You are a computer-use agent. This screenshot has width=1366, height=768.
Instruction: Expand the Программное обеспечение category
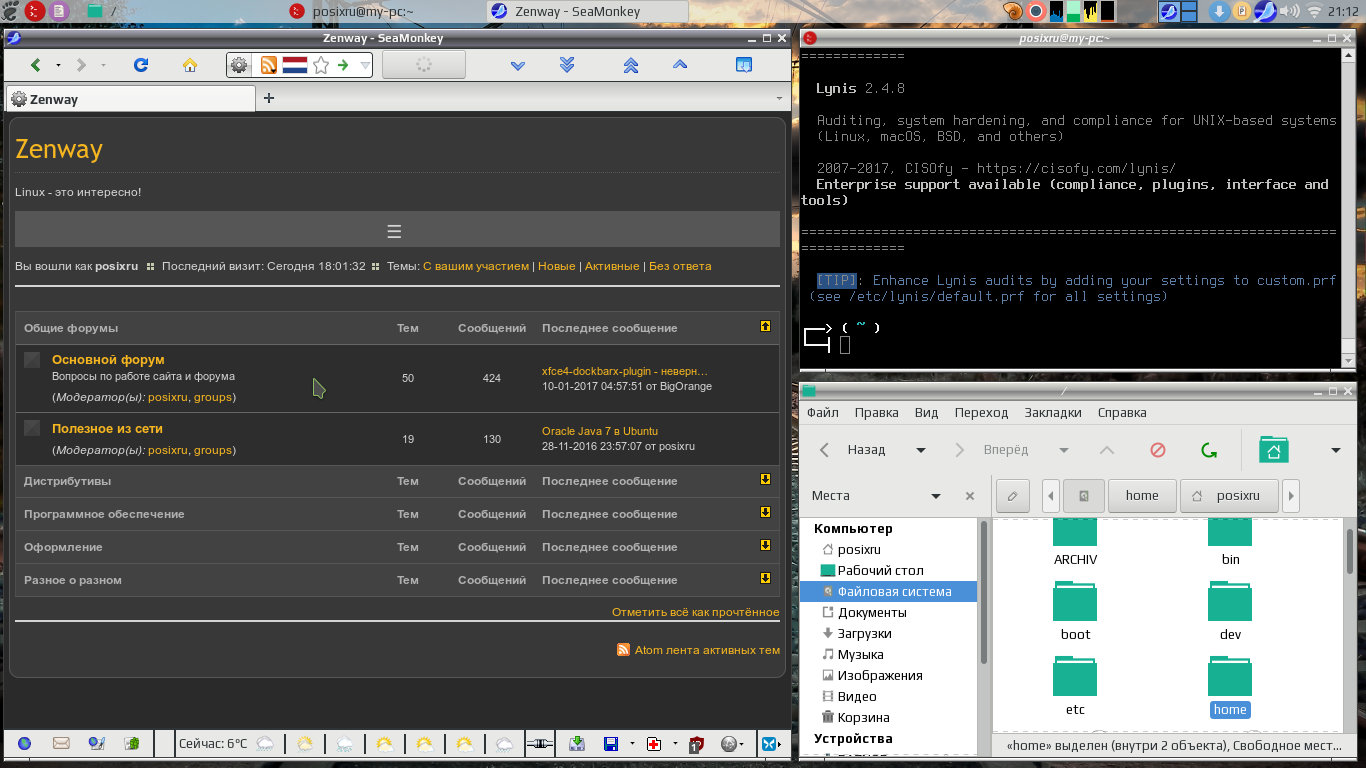click(x=766, y=512)
